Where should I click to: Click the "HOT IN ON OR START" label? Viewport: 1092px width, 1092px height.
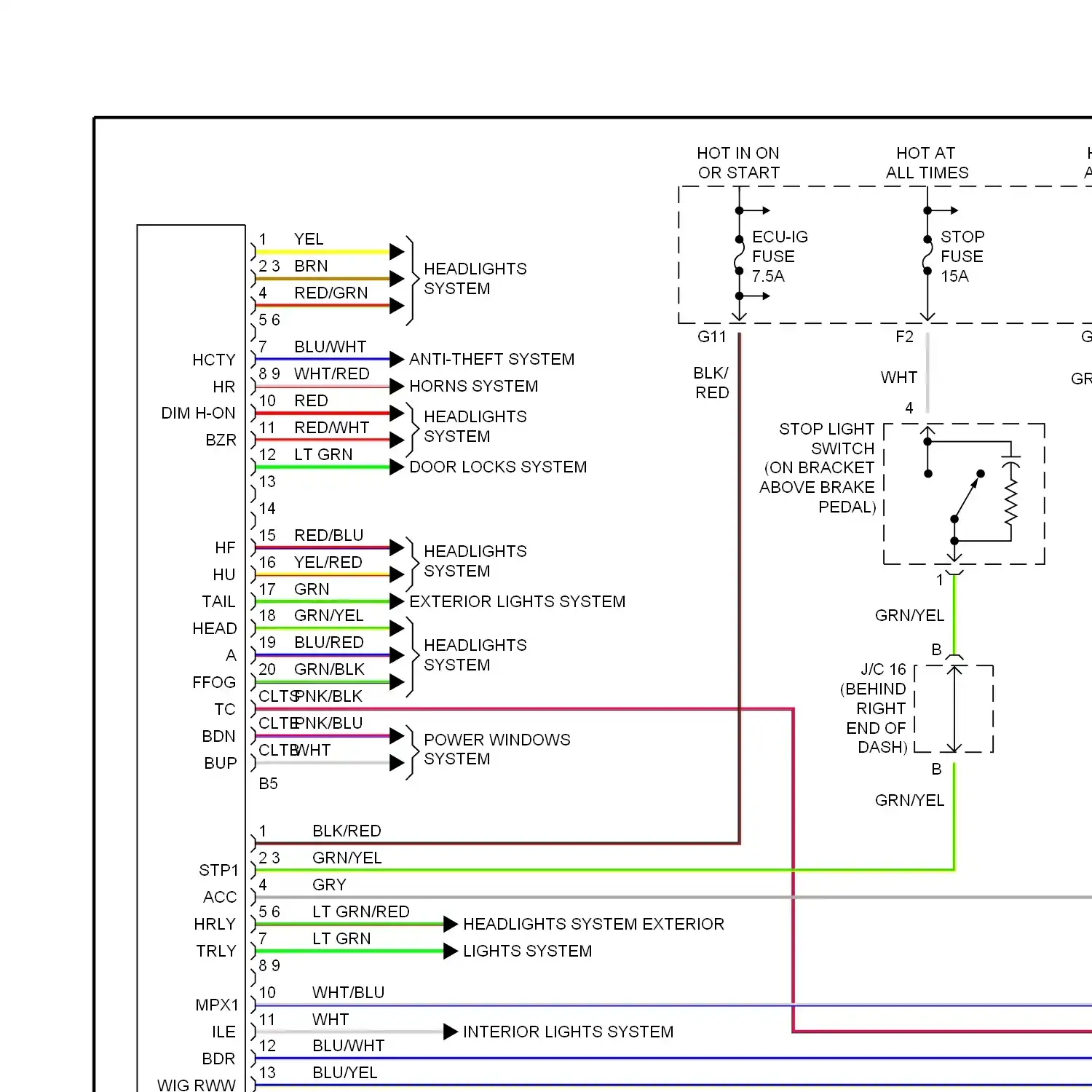(x=738, y=163)
